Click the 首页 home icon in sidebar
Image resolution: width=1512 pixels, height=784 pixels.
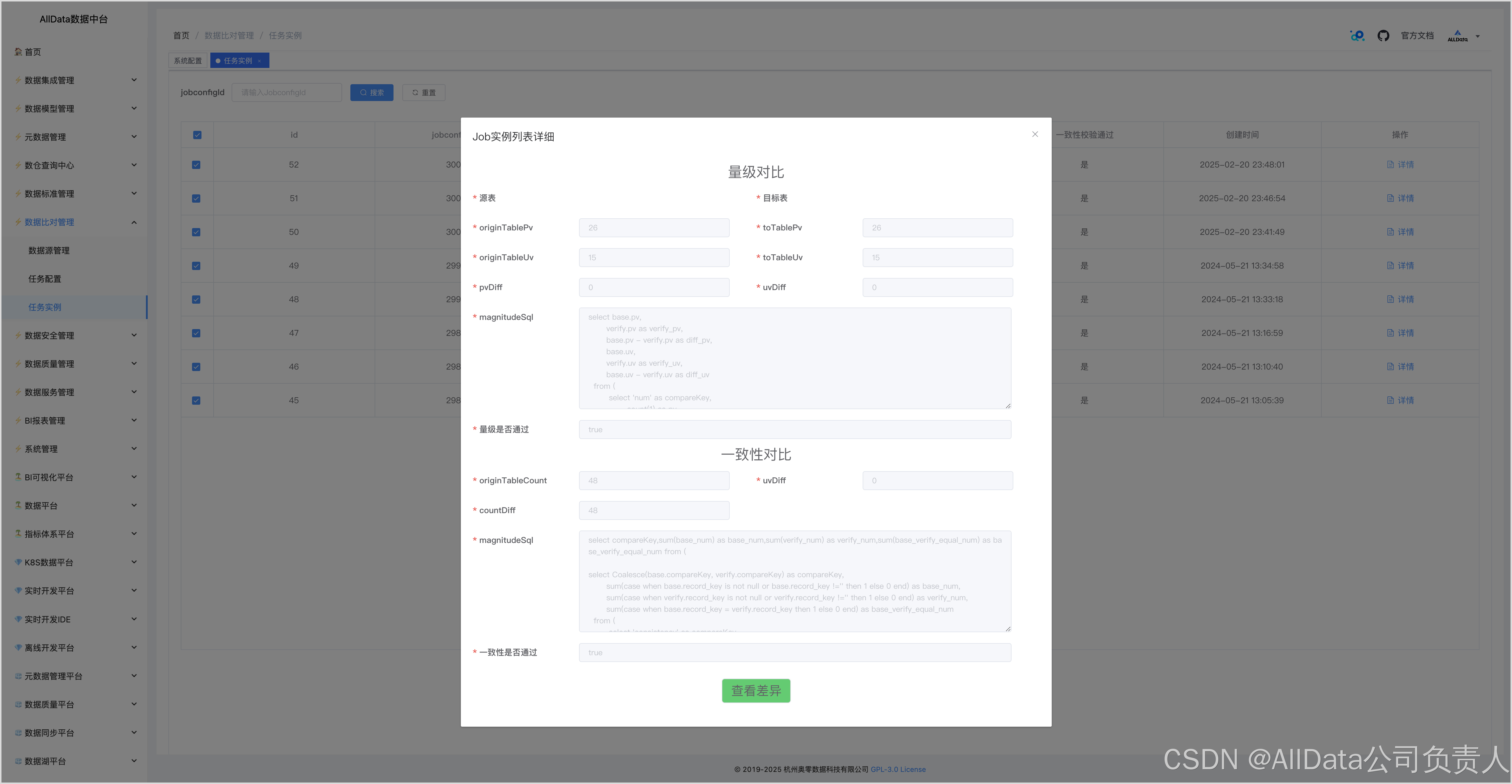19,52
